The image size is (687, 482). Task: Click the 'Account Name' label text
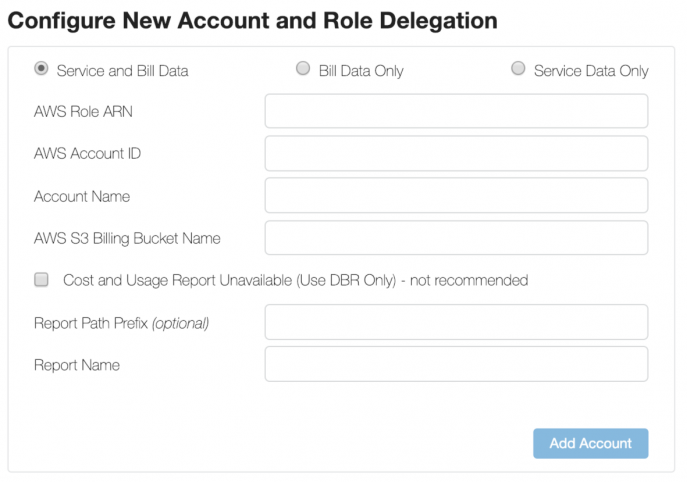click(82, 196)
